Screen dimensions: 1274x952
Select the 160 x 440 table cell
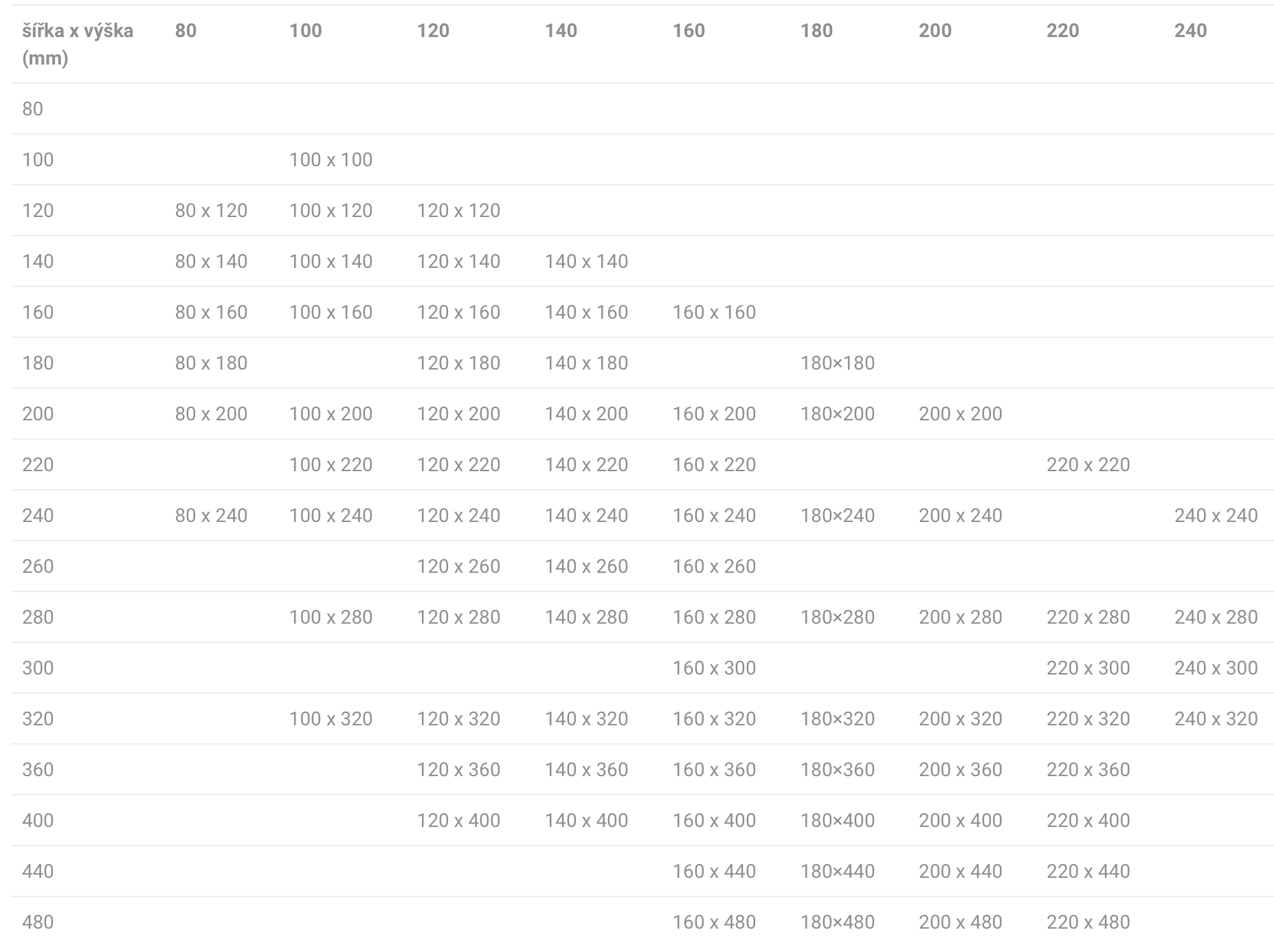(x=714, y=871)
